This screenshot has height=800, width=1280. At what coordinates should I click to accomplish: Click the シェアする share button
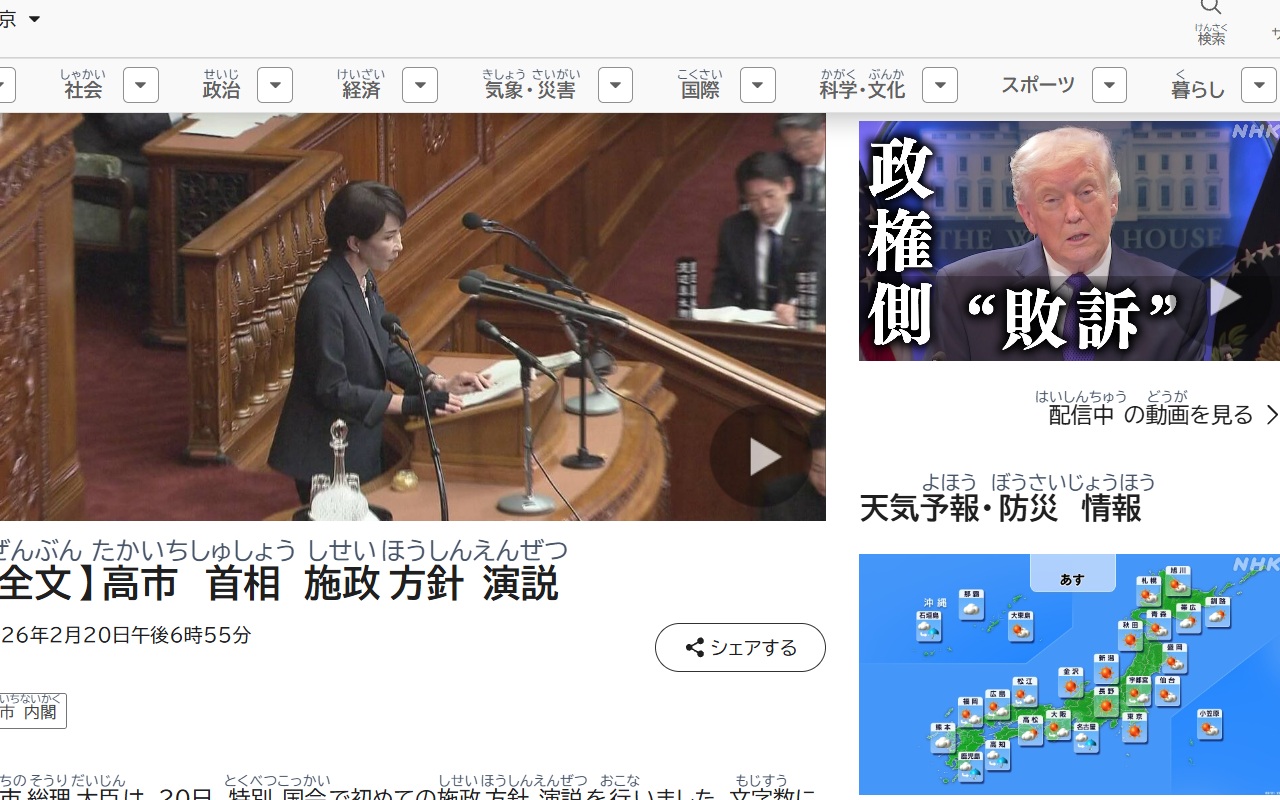tap(740, 648)
